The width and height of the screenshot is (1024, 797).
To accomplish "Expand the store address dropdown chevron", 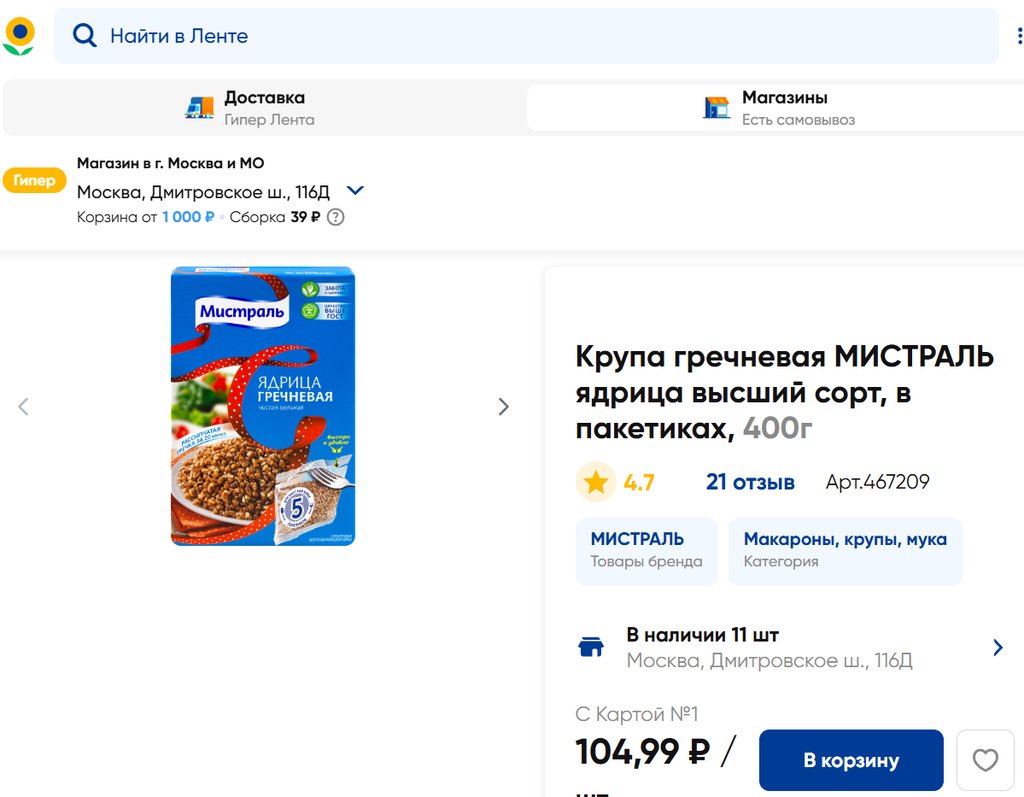I will [355, 190].
